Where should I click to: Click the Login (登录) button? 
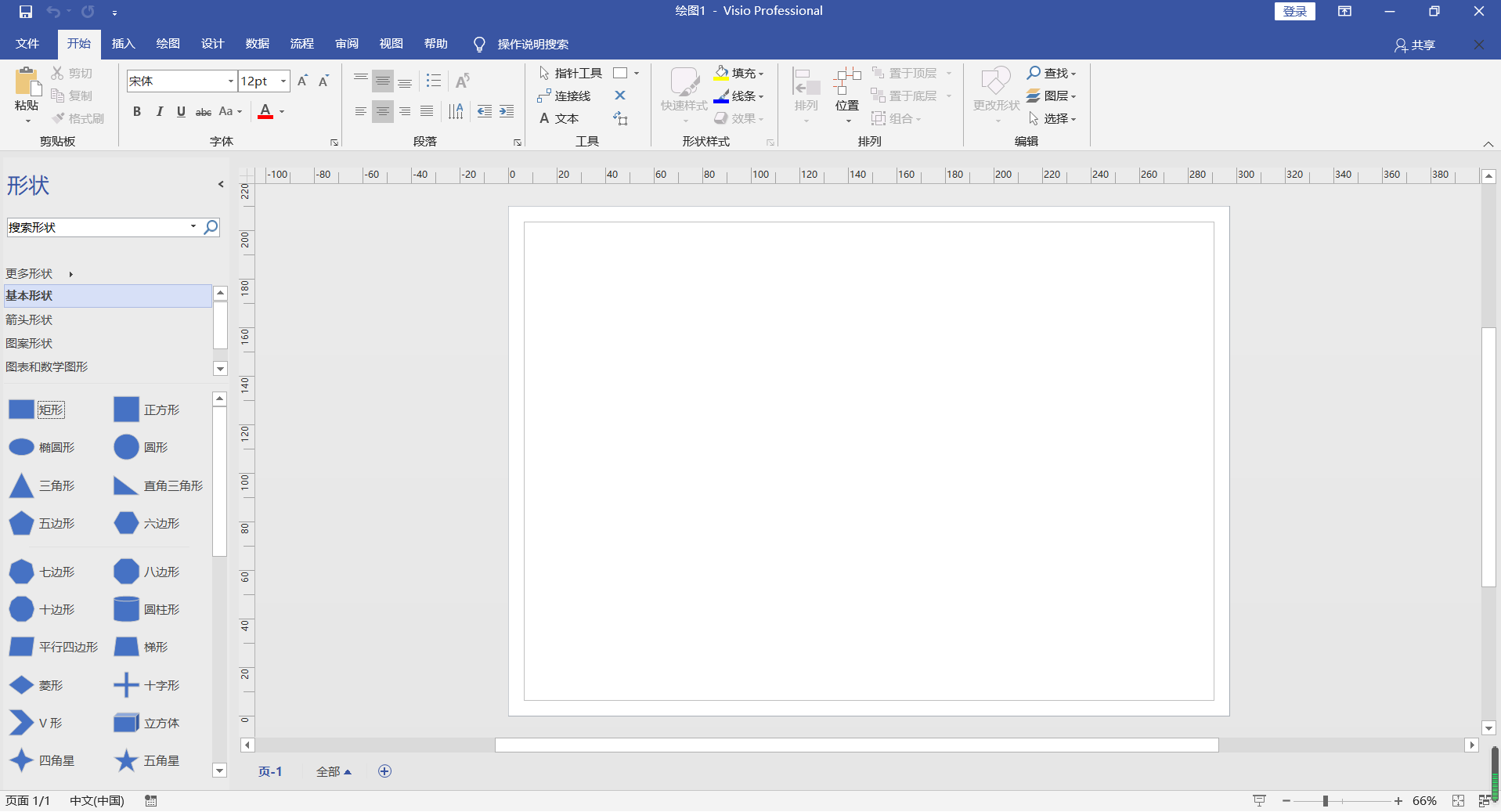(1295, 11)
